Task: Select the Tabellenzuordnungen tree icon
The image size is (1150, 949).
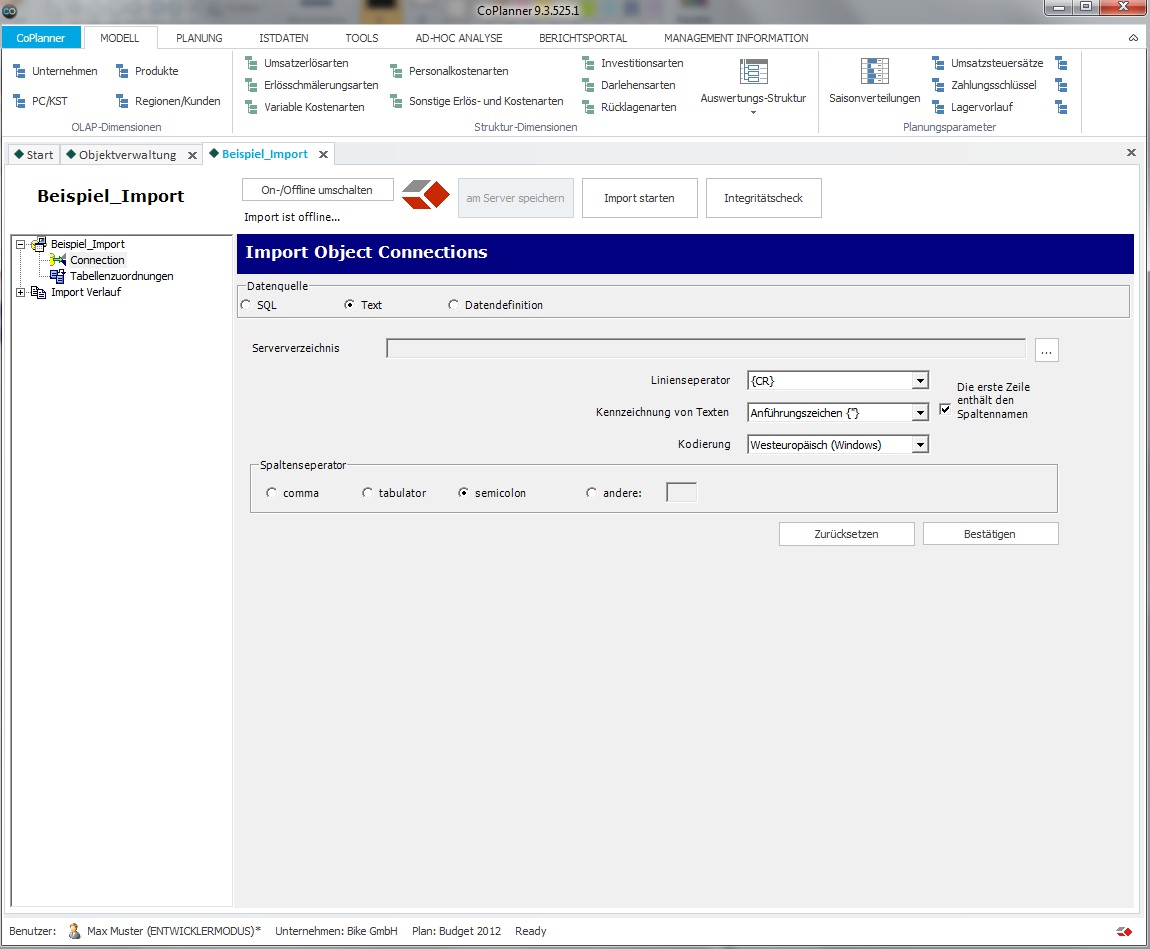Action: 57,276
